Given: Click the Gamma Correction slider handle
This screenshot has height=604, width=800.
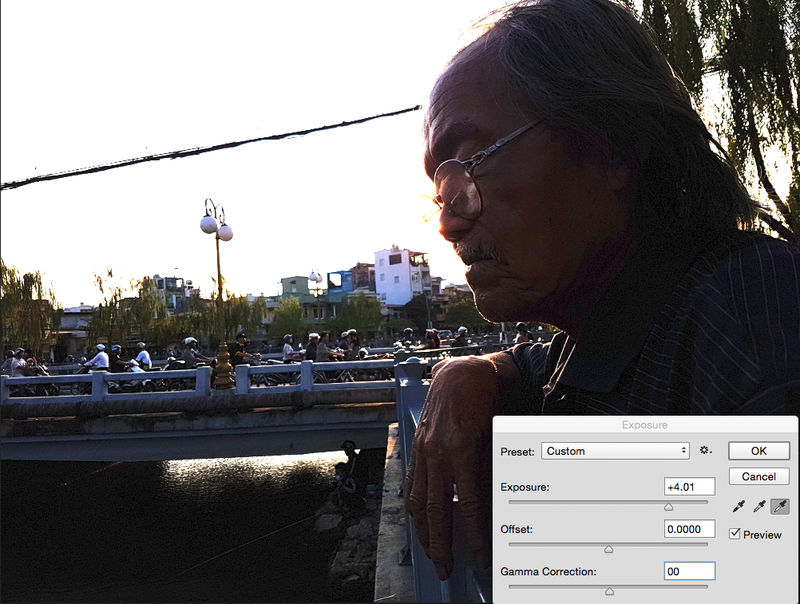Looking at the screenshot, I should tap(608, 592).
